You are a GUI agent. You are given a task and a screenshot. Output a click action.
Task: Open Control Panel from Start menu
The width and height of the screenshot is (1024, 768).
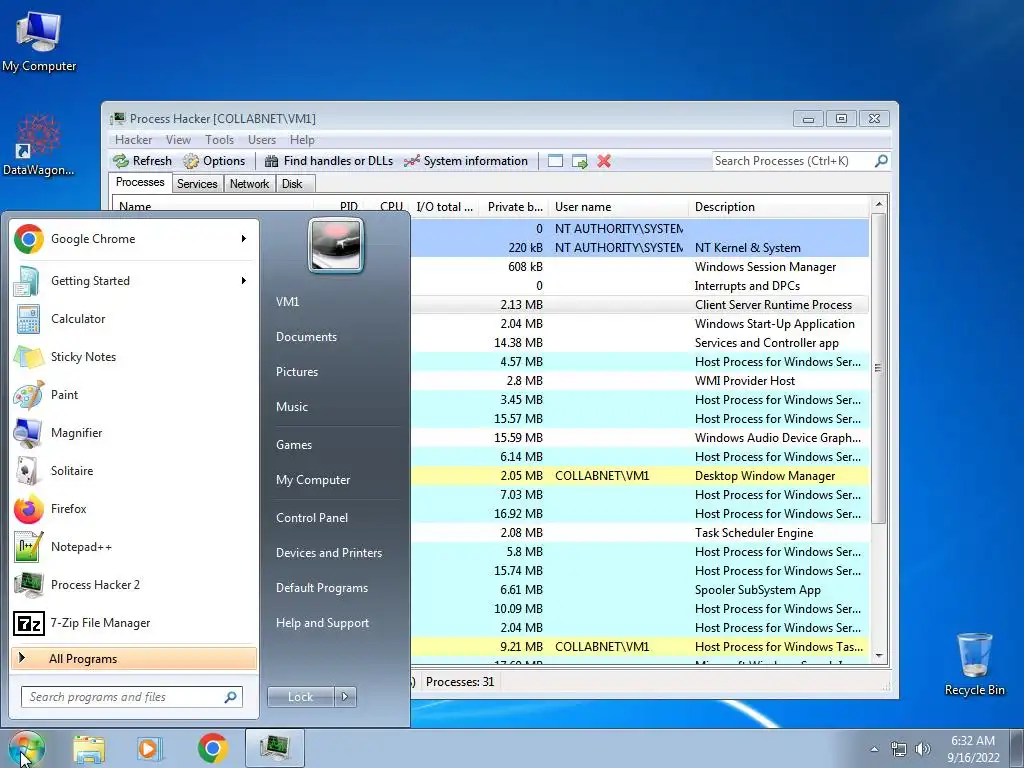tap(312, 518)
